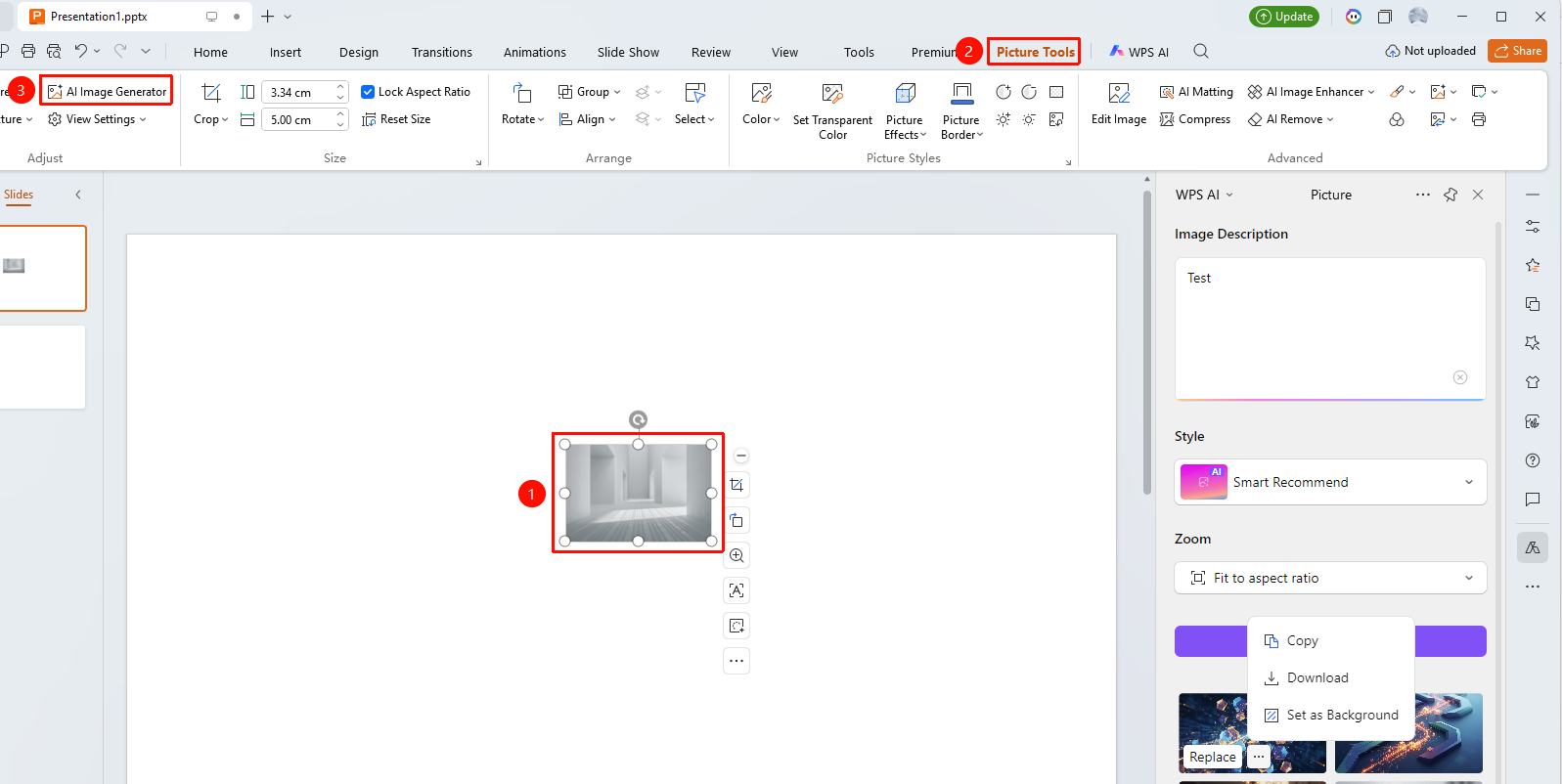Open the Fit to aspect ratio dropdown

coord(1330,578)
